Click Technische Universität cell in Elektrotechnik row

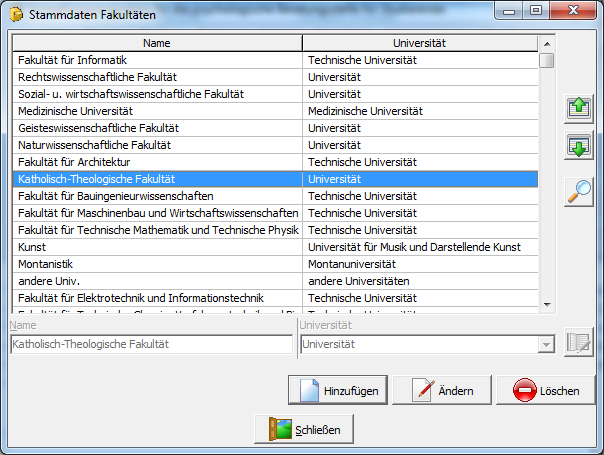(x=420, y=298)
